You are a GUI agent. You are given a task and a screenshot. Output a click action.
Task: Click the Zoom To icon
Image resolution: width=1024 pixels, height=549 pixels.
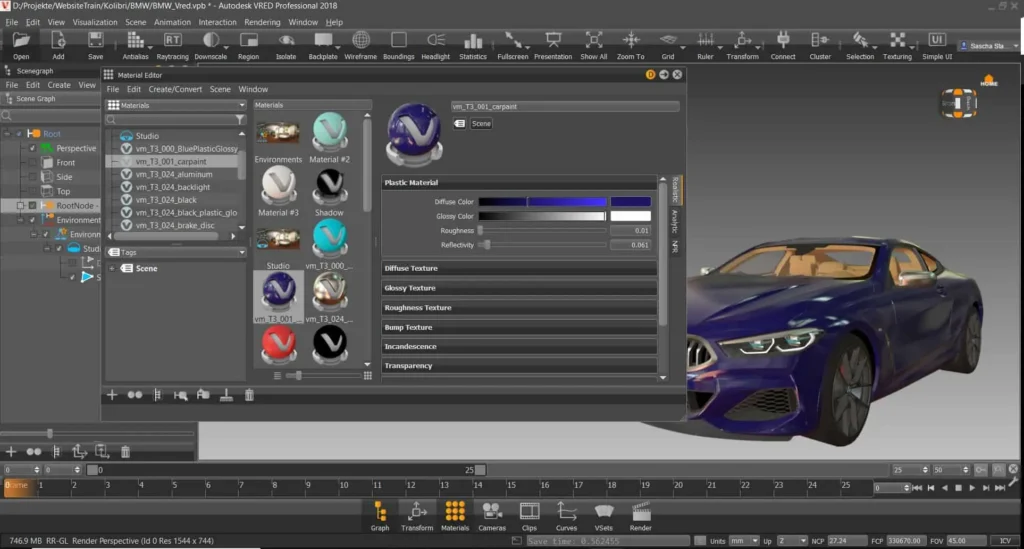tap(631, 40)
